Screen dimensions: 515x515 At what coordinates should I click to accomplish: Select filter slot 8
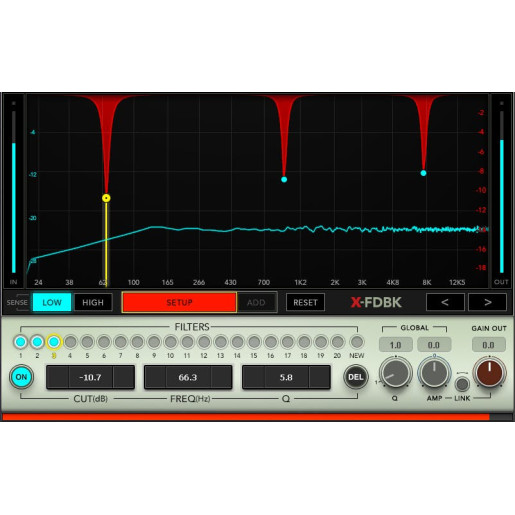tap(137, 342)
